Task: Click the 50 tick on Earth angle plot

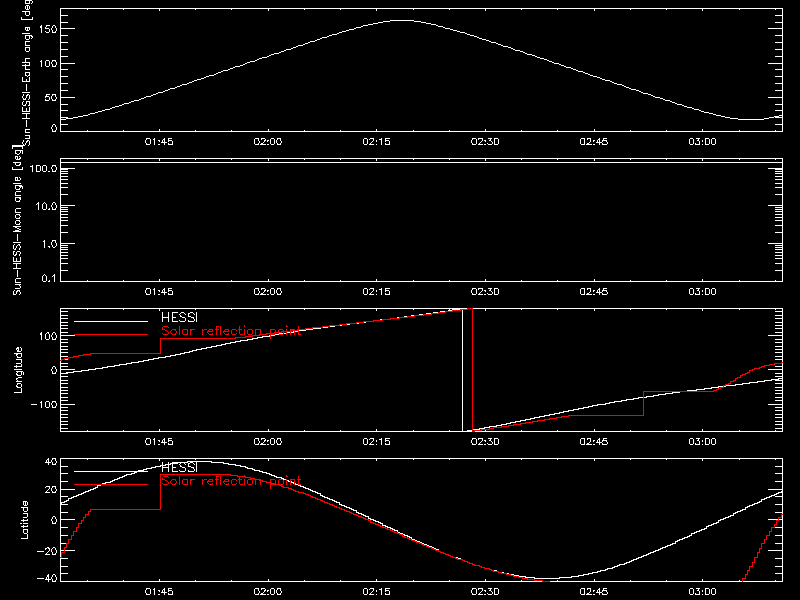Action: (x=51, y=97)
